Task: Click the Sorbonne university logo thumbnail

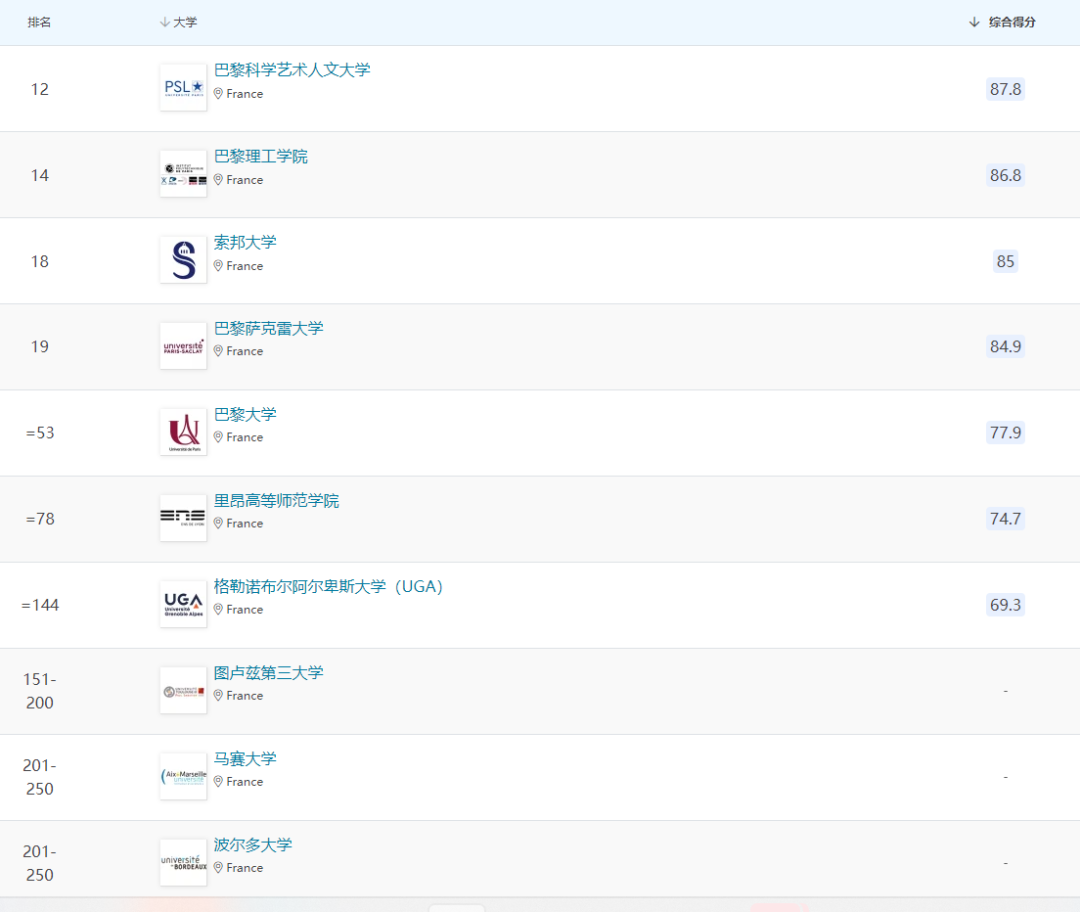Action: pos(182,260)
